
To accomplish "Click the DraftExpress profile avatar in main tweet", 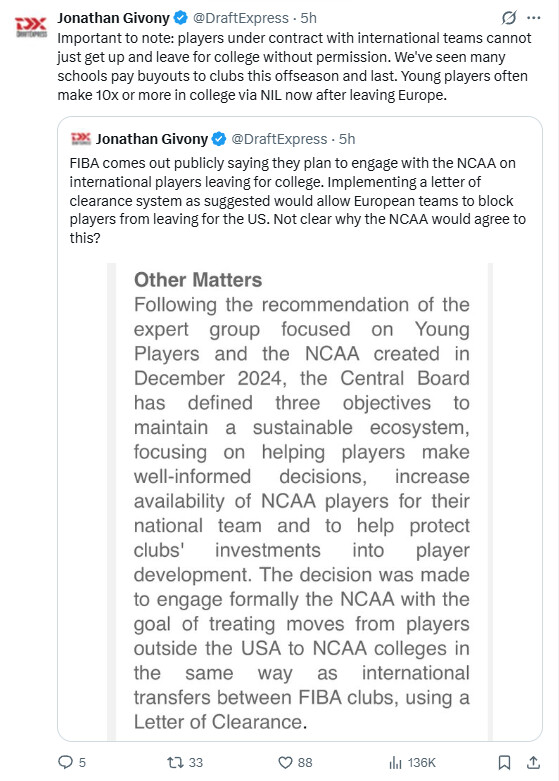I will pos(31,26).
